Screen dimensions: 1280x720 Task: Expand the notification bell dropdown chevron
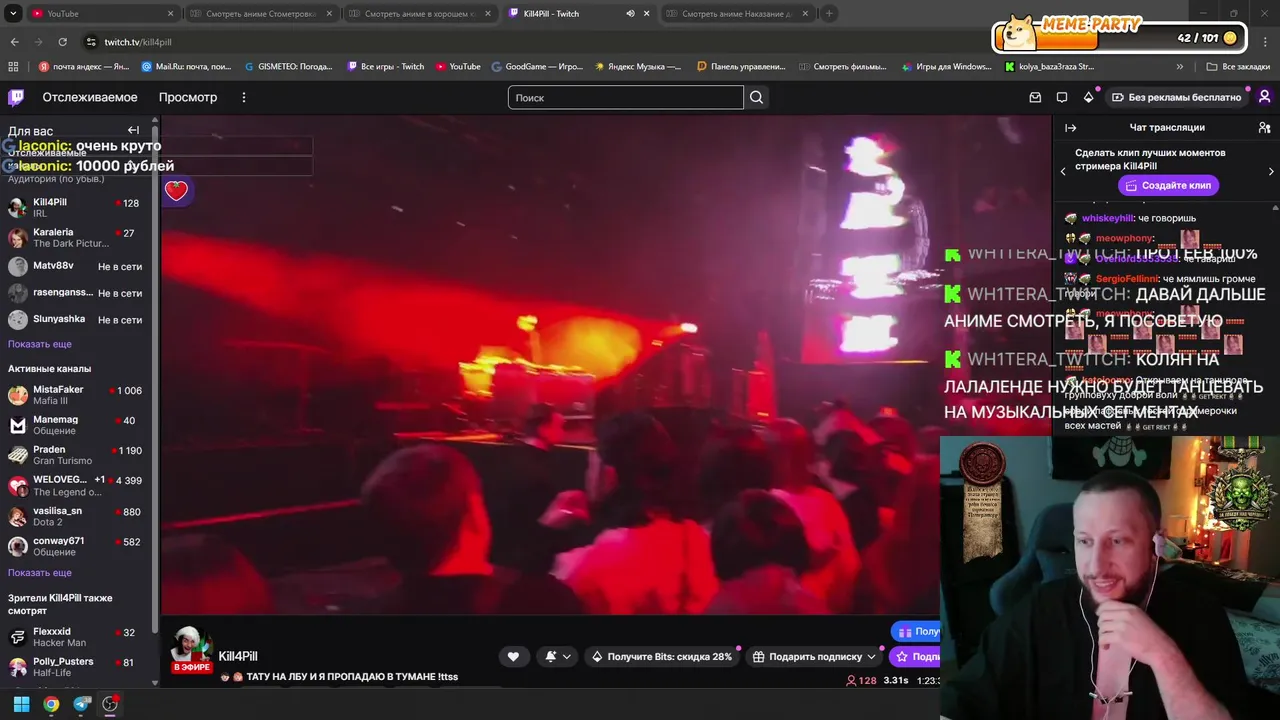click(567, 657)
